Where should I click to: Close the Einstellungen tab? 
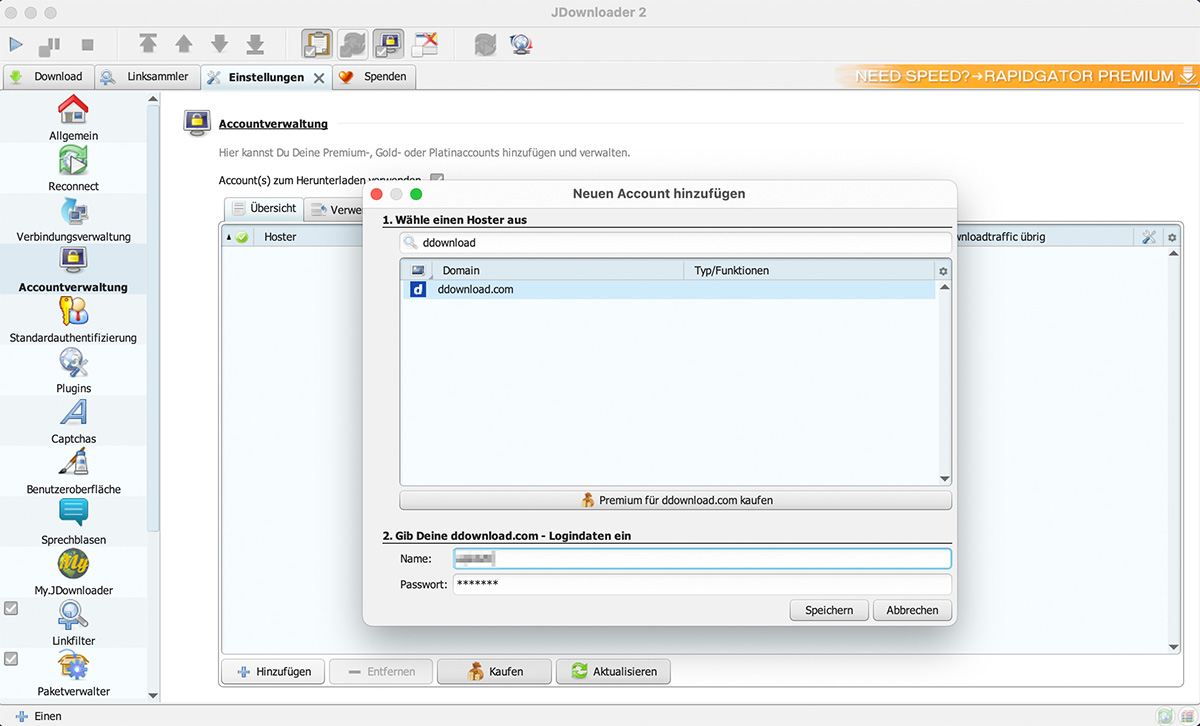coord(319,77)
